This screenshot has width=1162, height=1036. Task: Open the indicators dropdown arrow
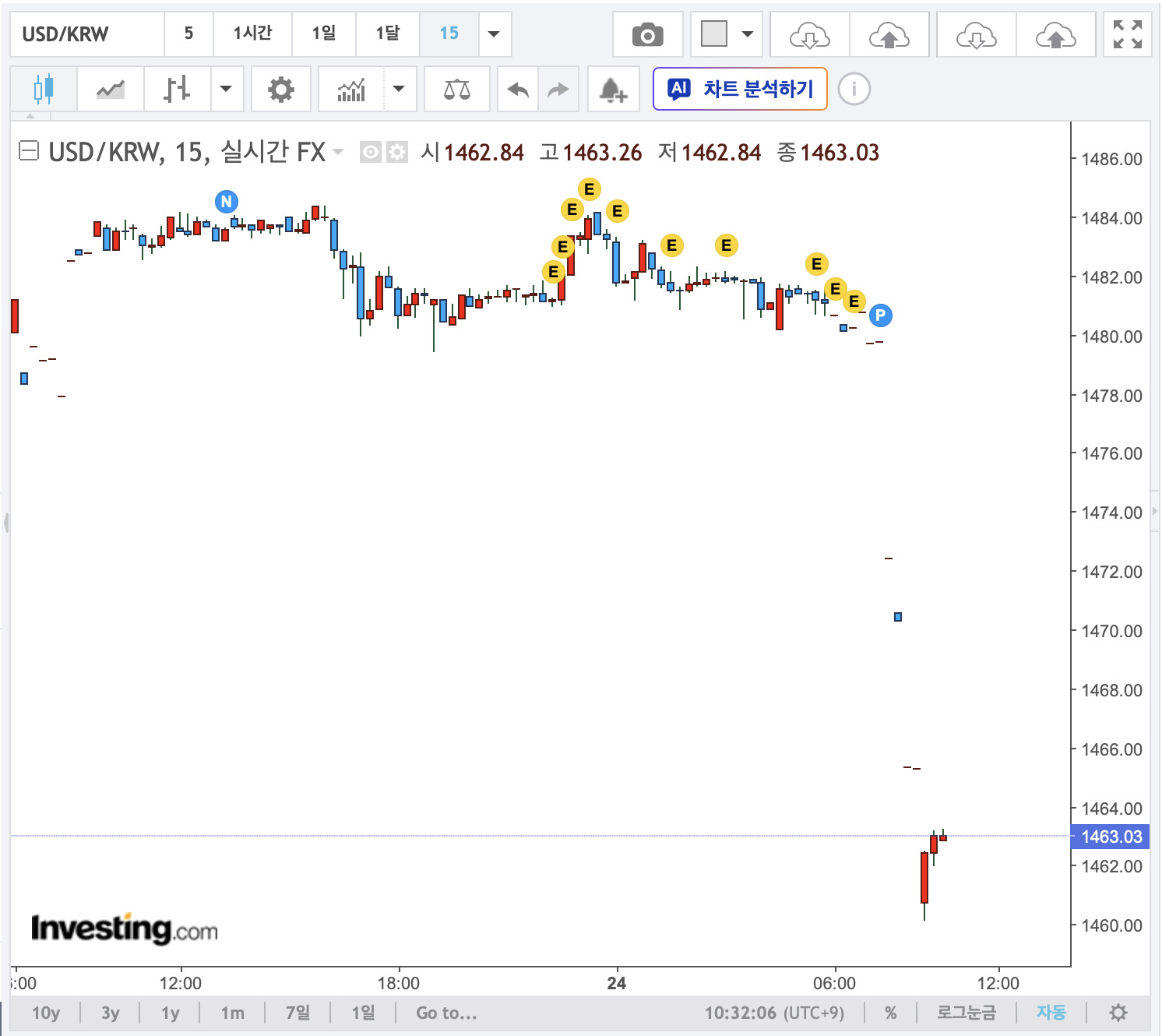pyautogui.click(x=399, y=89)
